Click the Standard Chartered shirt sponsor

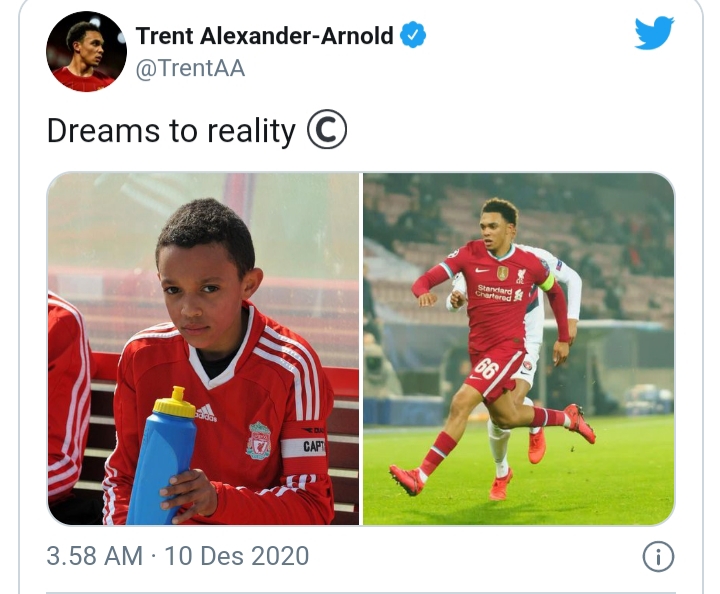tap(494, 292)
